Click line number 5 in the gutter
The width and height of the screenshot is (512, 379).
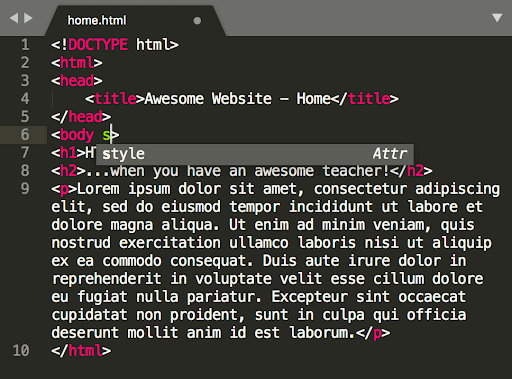pos(25,117)
